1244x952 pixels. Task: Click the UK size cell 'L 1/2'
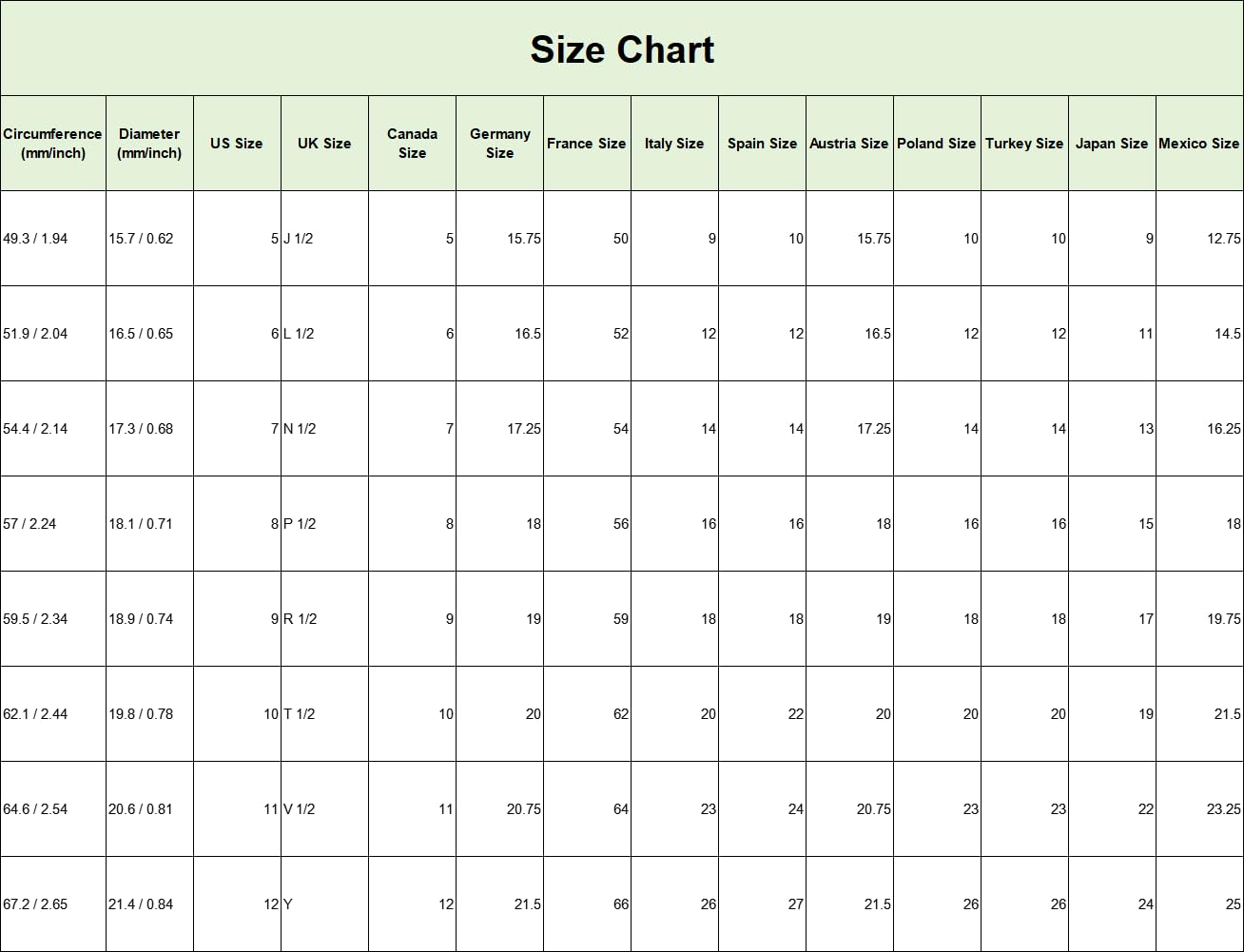(324, 334)
